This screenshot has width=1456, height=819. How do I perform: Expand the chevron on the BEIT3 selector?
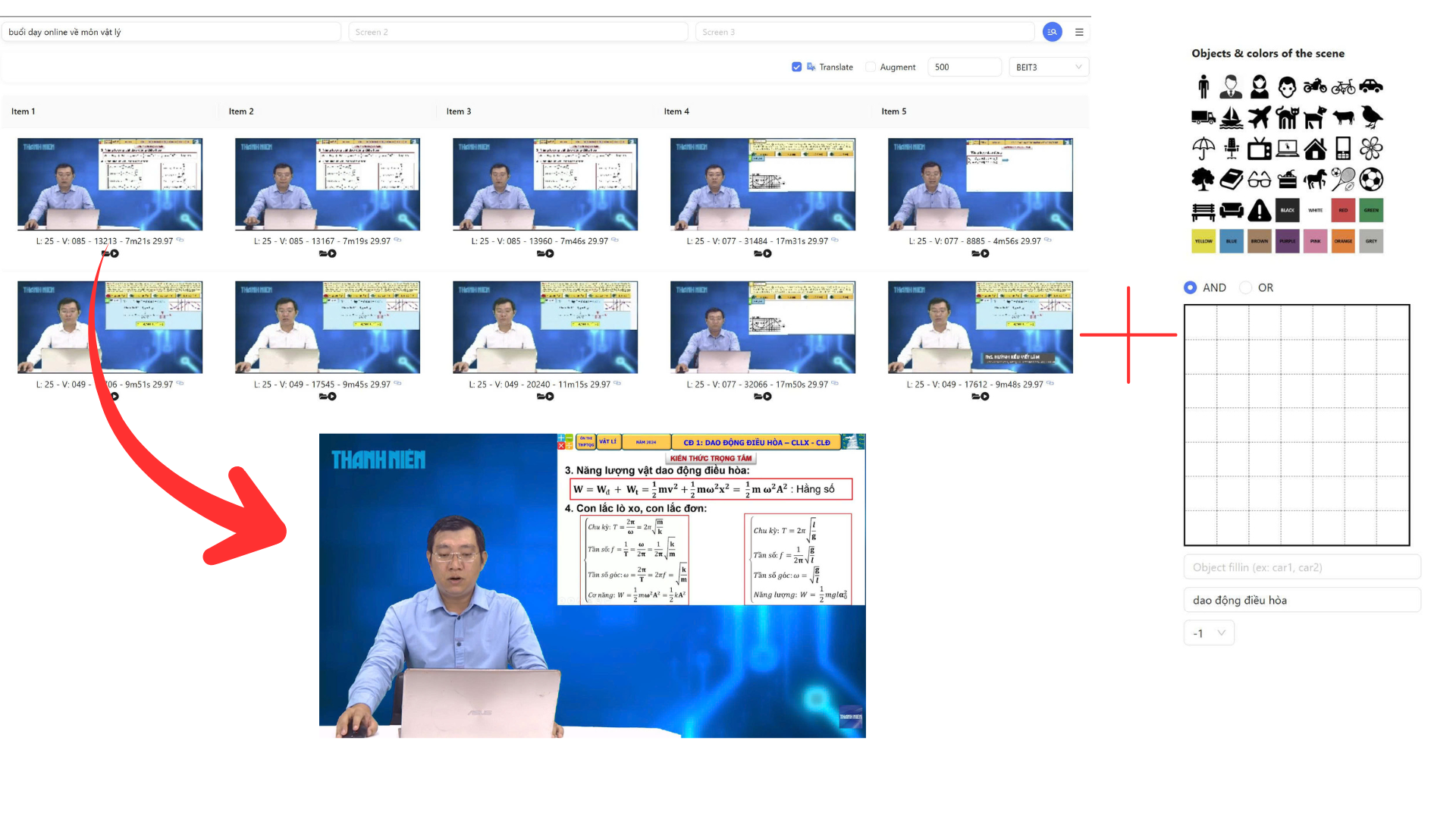point(1078,67)
